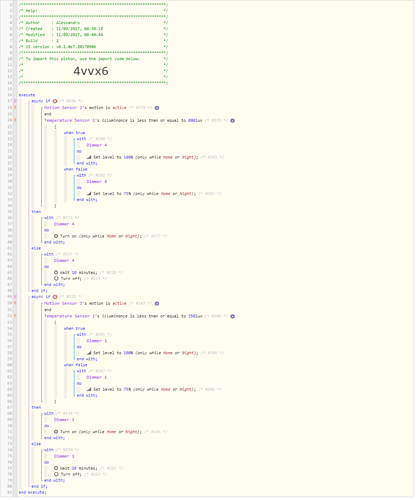416x500 pixels.
Task: Select the import code 4vvx6
Action: tap(91, 71)
